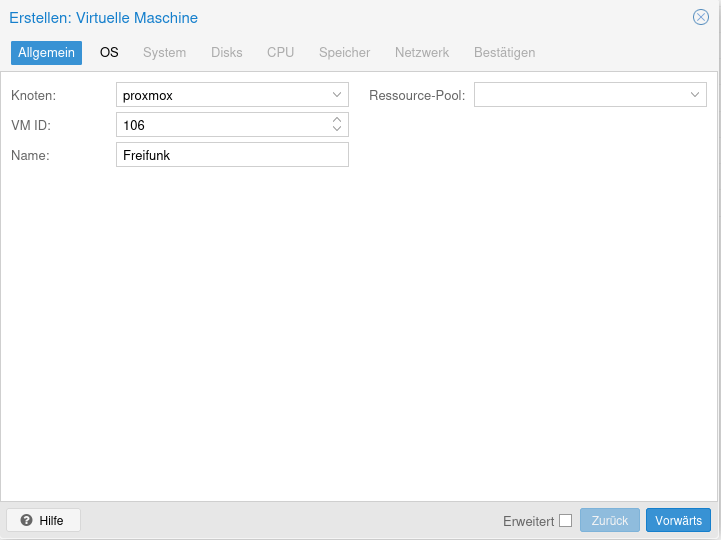
Task: Jump to the Bestätigen tab
Action: 504,52
